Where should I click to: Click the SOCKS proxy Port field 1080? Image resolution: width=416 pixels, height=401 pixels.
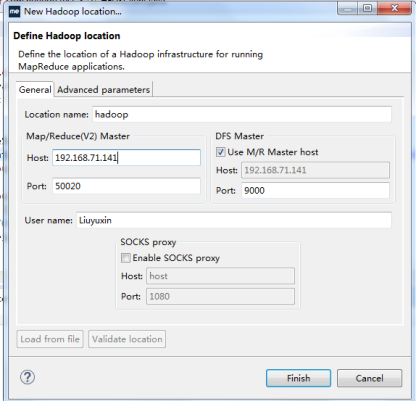click(220, 296)
